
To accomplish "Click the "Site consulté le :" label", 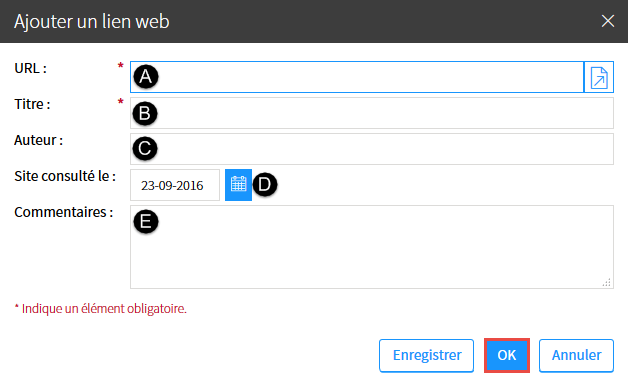I will point(65,176).
